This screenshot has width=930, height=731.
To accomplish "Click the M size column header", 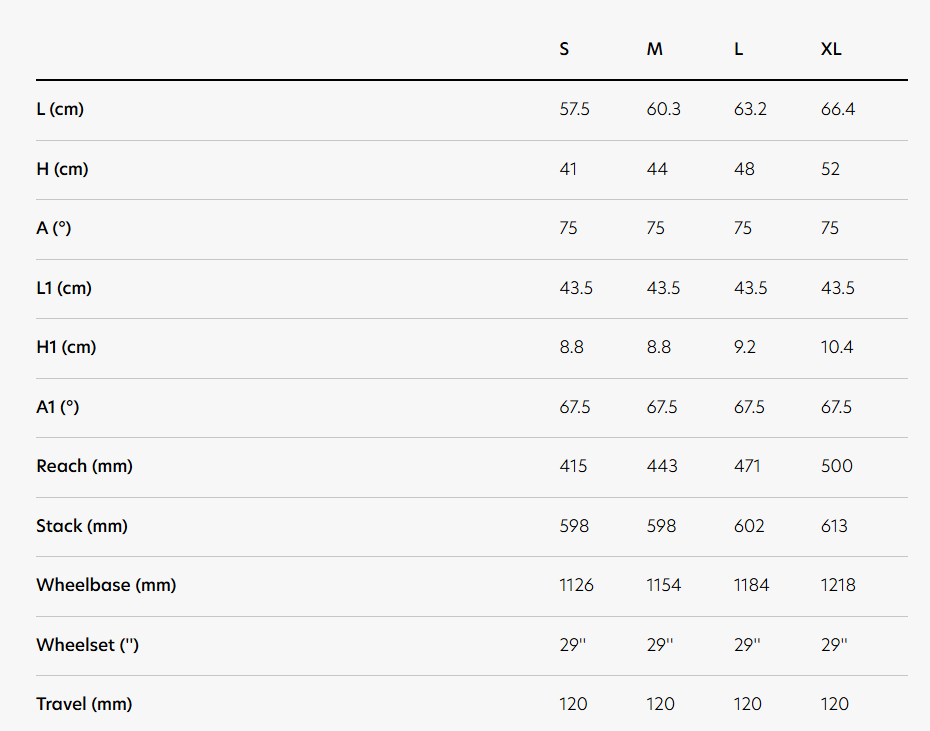I will pyautogui.click(x=654, y=49).
